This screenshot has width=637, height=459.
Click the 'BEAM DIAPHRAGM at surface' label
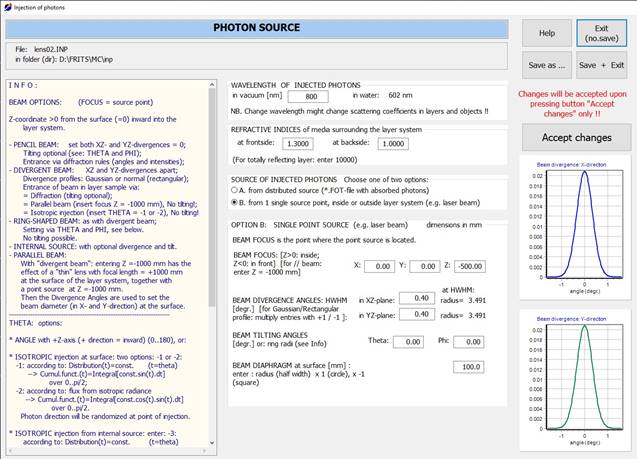(291, 365)
